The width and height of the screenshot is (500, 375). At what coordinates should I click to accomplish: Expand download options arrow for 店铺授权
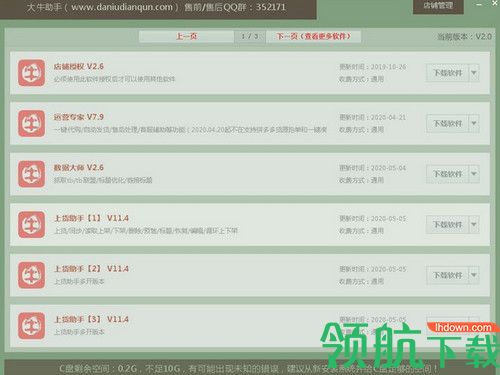click(474, 73)
